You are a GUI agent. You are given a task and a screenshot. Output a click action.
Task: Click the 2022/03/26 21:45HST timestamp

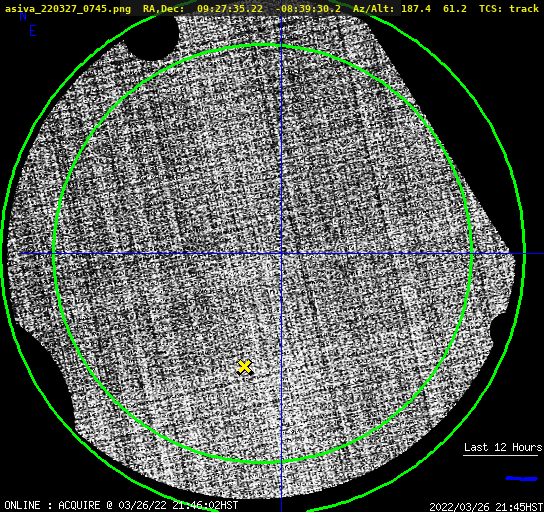(x=486, y=506)
